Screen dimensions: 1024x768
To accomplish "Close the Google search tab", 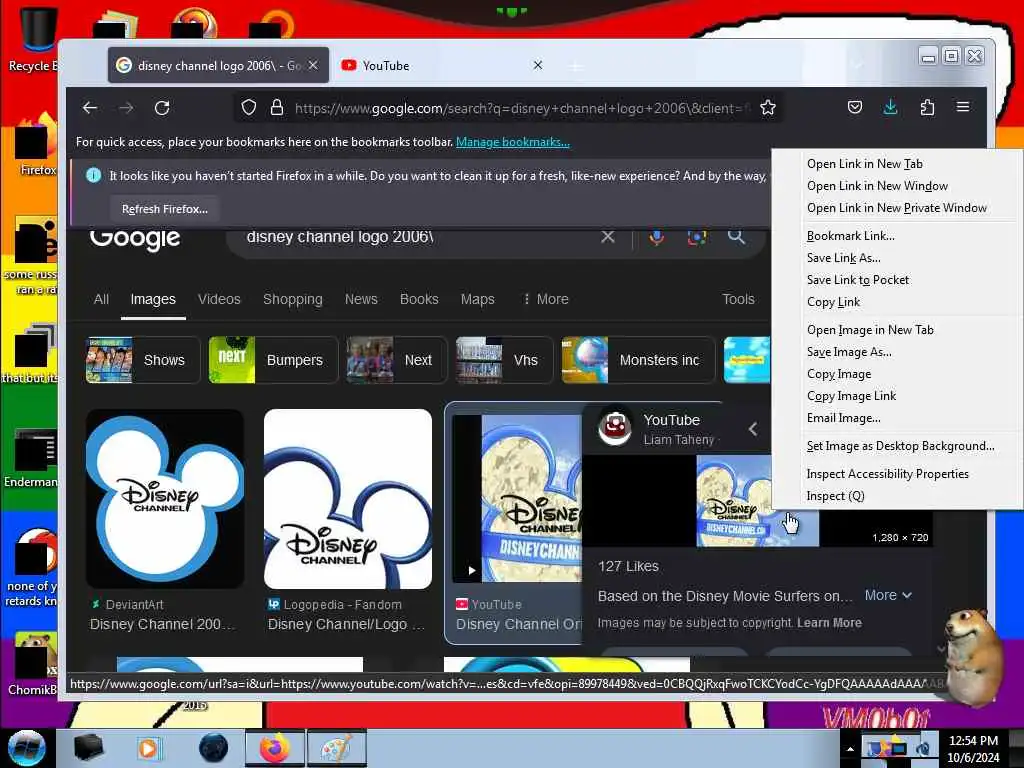I will (313, 65).
